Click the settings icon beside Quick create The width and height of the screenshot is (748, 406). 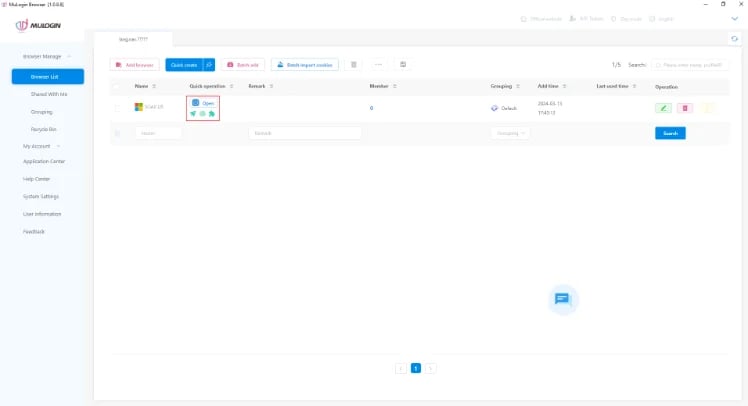(209, 64)
